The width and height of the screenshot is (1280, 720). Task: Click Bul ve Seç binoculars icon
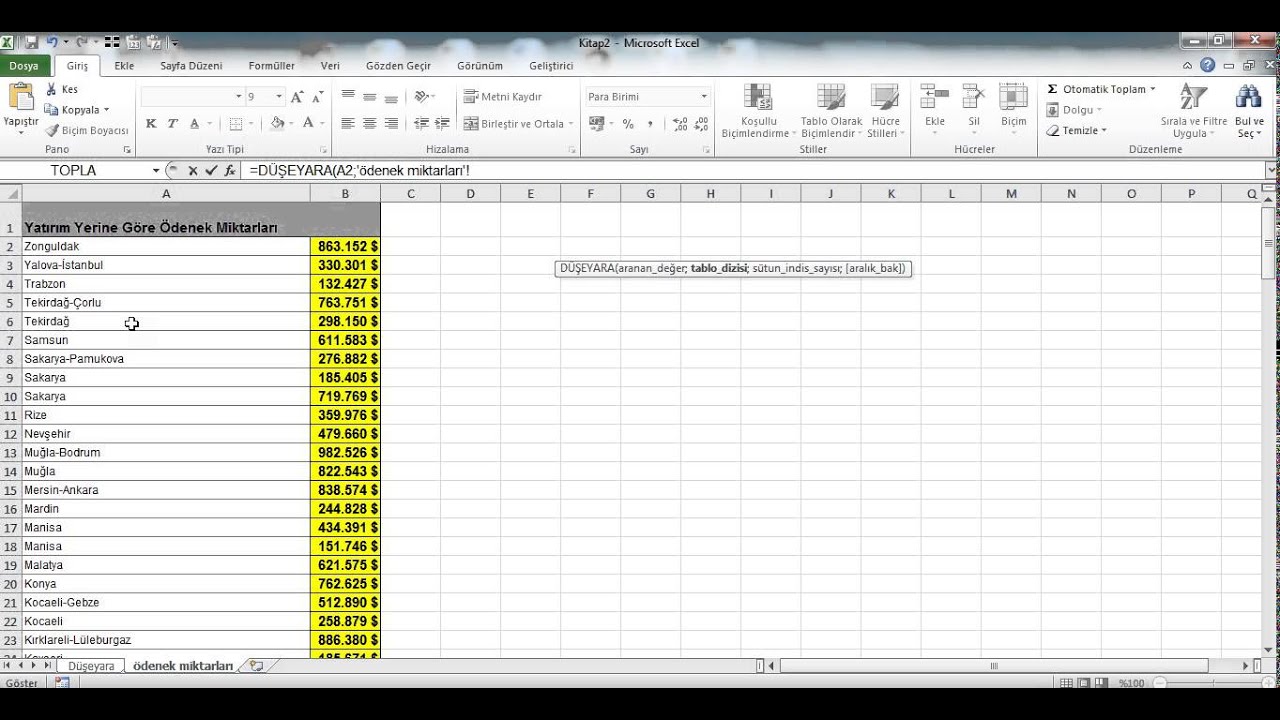click(1249, 98)
